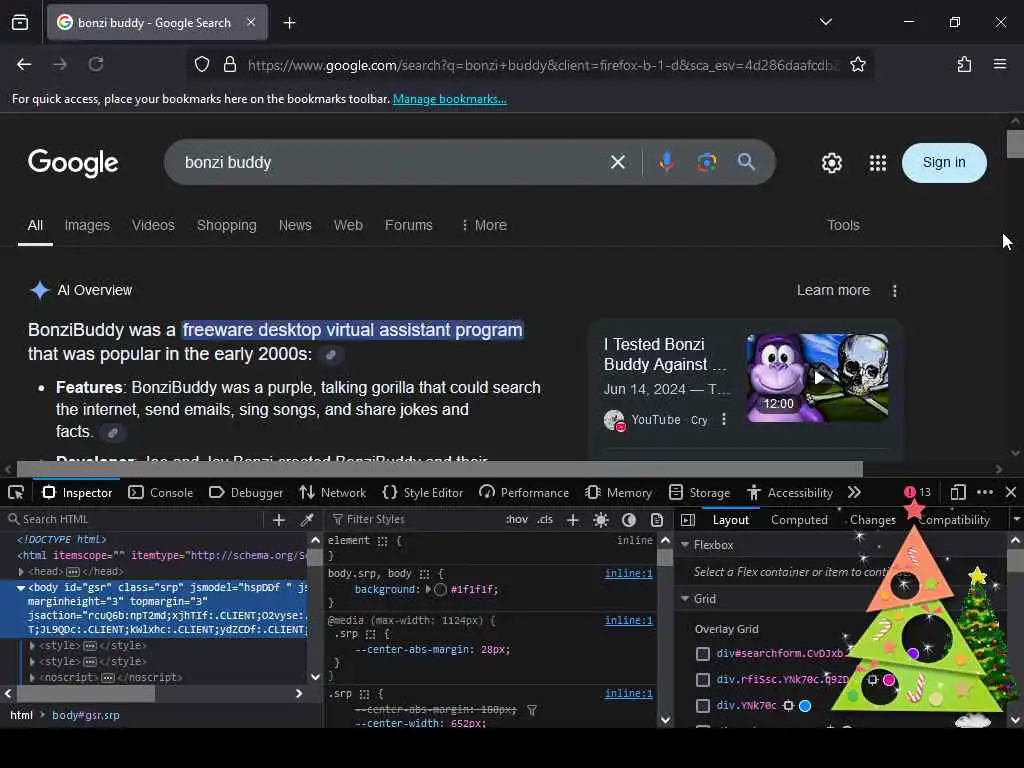This screenshot has height=768, width=1024.
Task: Open a new browser tab
Action: (x=289, y=23)
